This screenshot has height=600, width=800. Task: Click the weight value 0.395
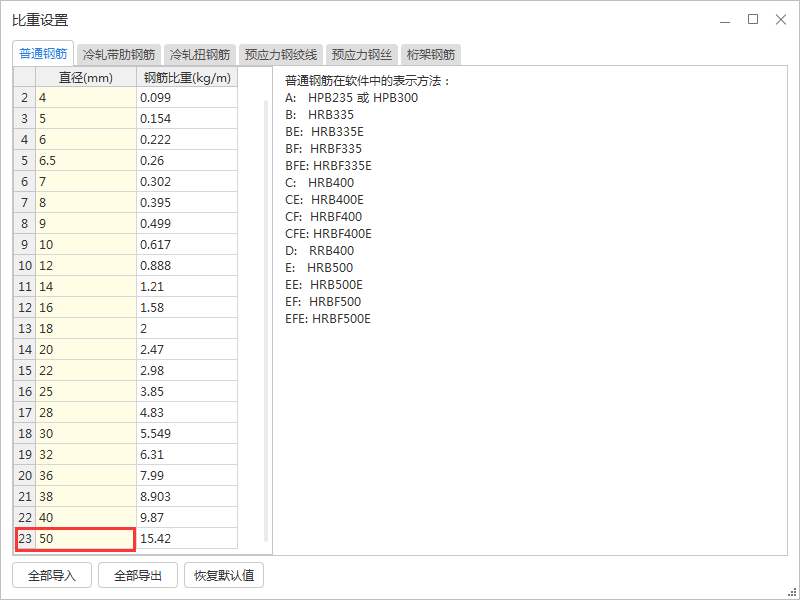[x=187, y=203]
